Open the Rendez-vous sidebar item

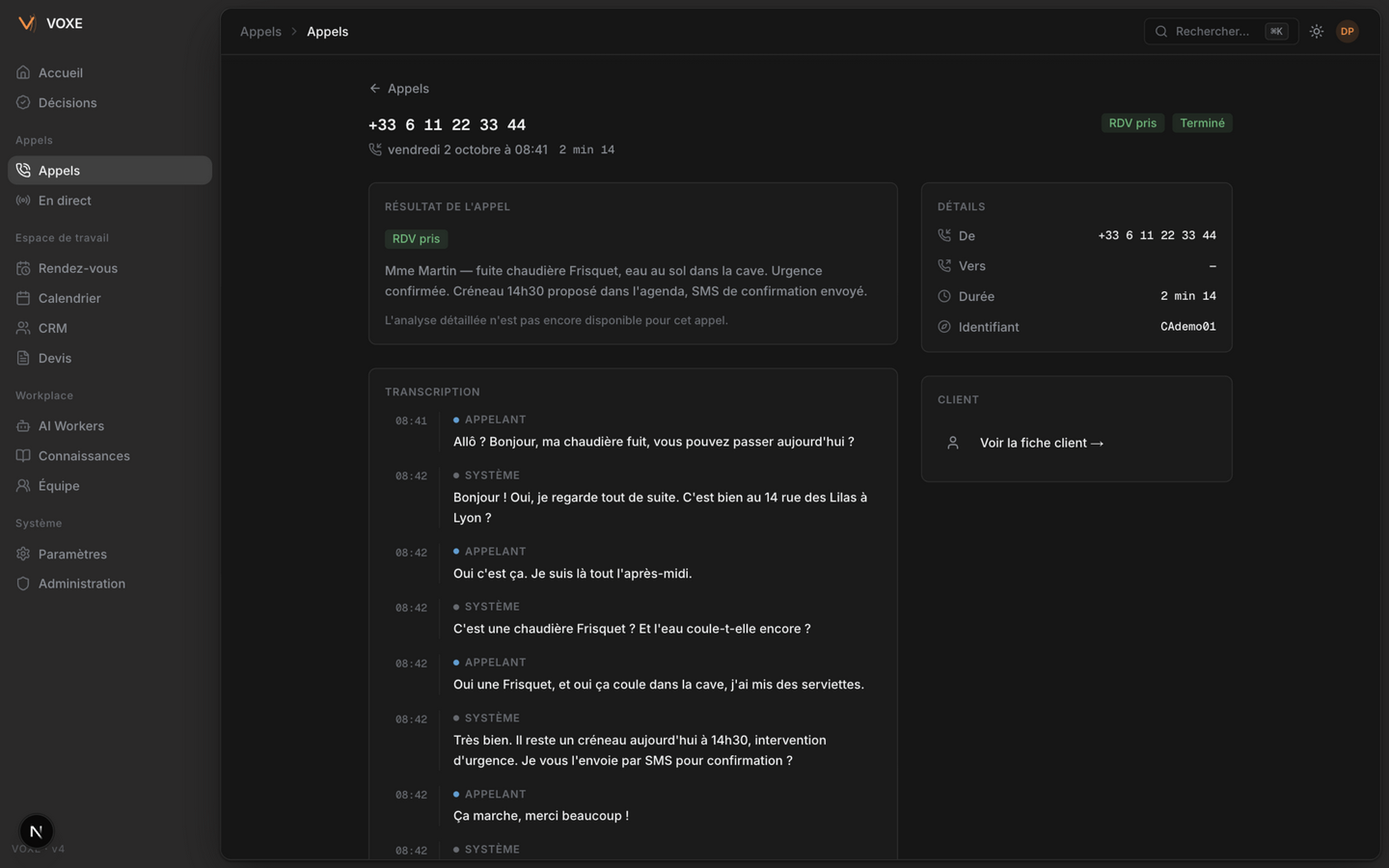(109, 268)
